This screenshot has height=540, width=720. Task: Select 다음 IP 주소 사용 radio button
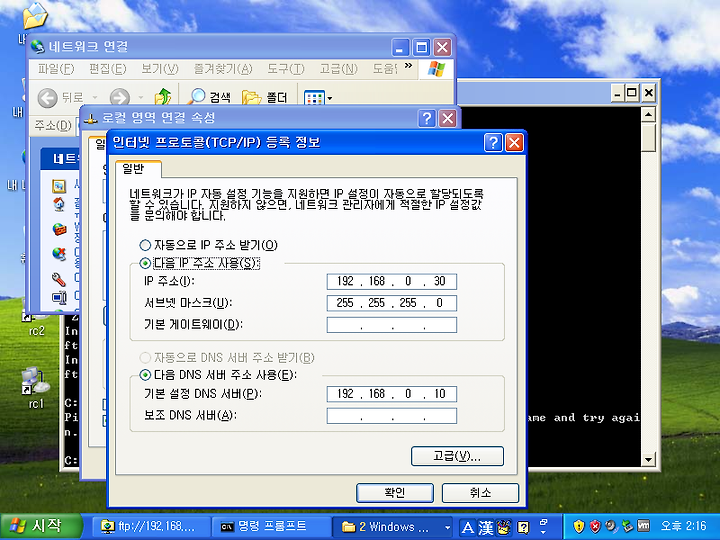coord(145,263)
